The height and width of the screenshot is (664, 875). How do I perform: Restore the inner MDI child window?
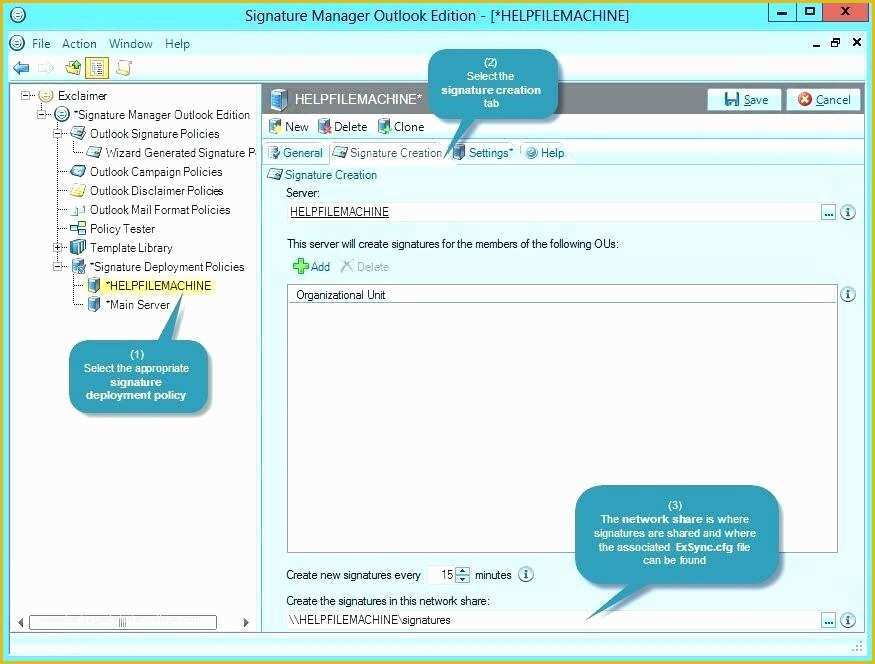tap(835, 42)
